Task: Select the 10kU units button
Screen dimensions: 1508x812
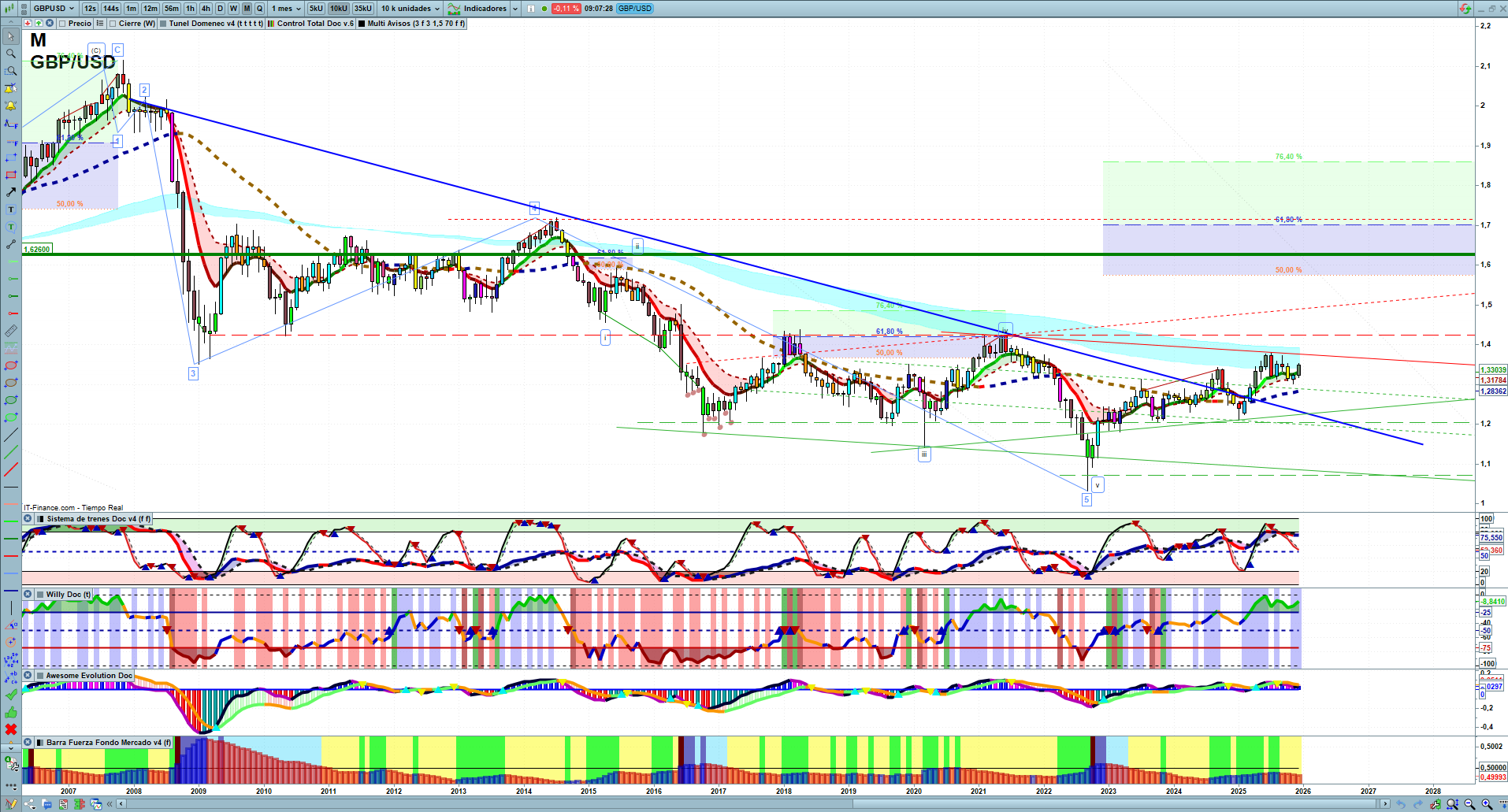Action: (339, 9)
